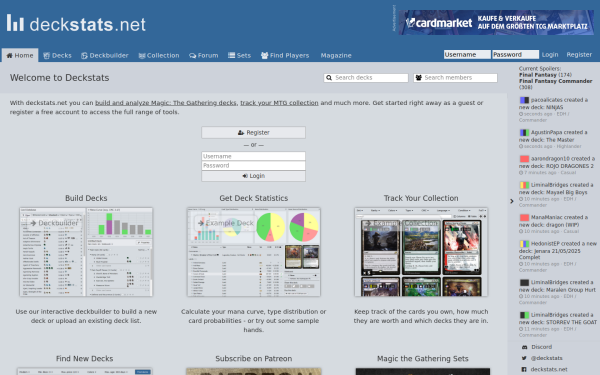Viewport: 600px width, 375px height.
Task: Open the Final Fantasy Commander spoiler link
Action: pos(555,81)
